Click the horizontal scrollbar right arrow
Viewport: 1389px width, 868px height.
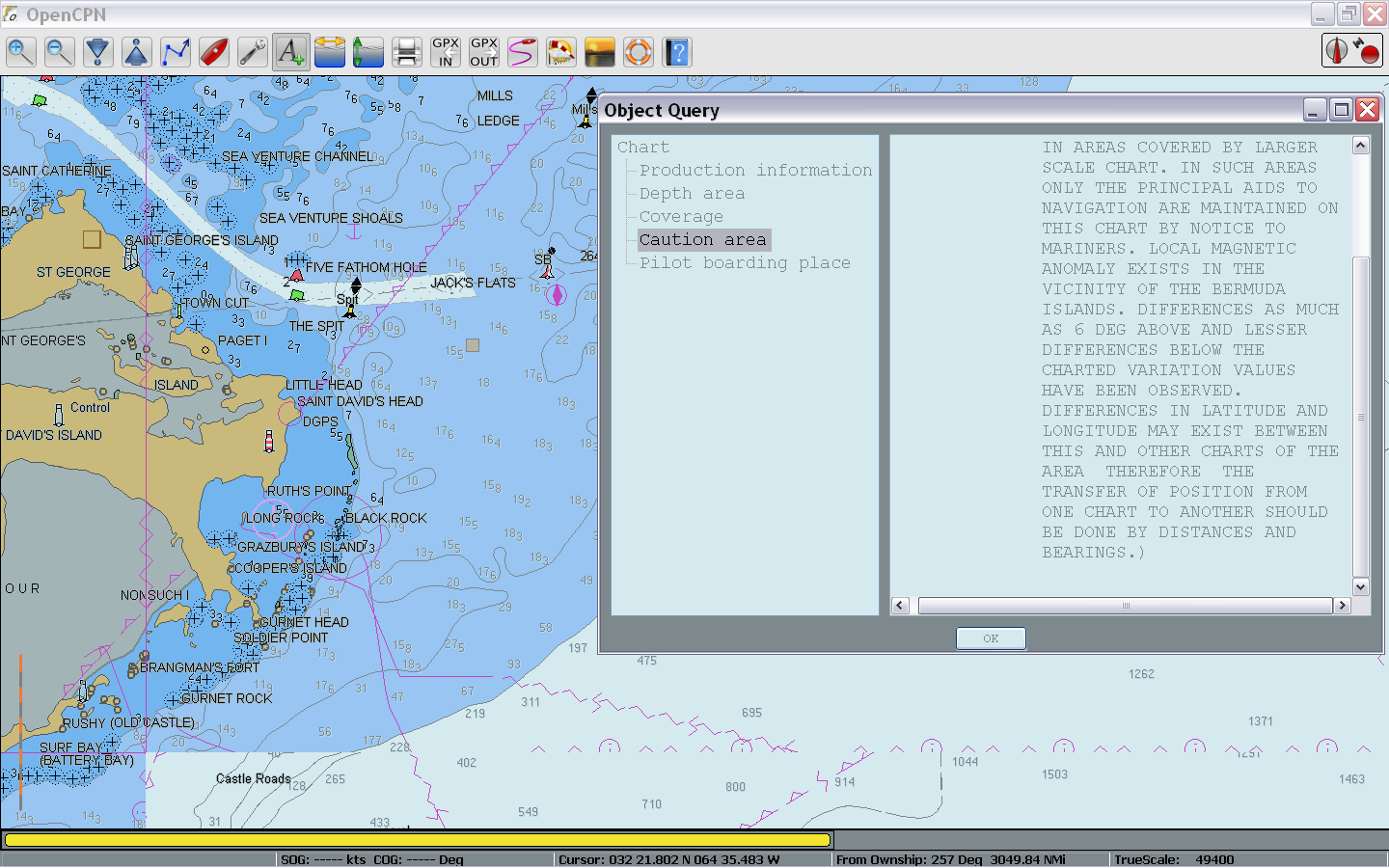[x=1342, y=606]
